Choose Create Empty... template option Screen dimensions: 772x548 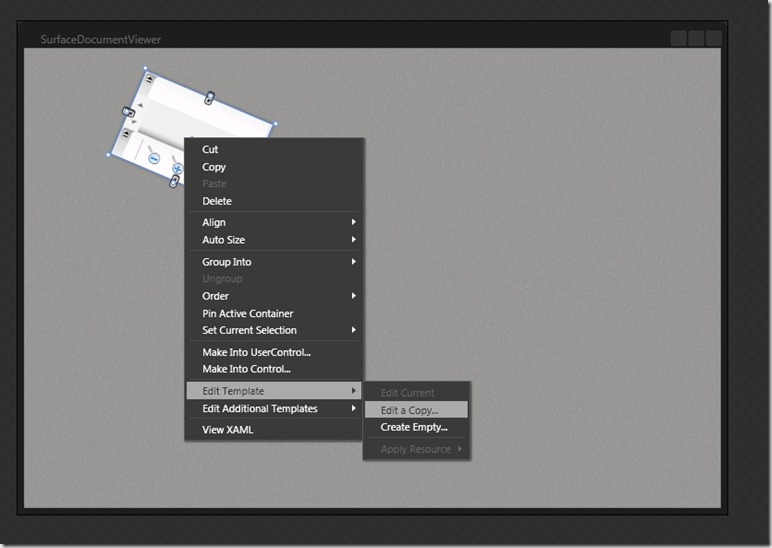click(x=414, y=427)
